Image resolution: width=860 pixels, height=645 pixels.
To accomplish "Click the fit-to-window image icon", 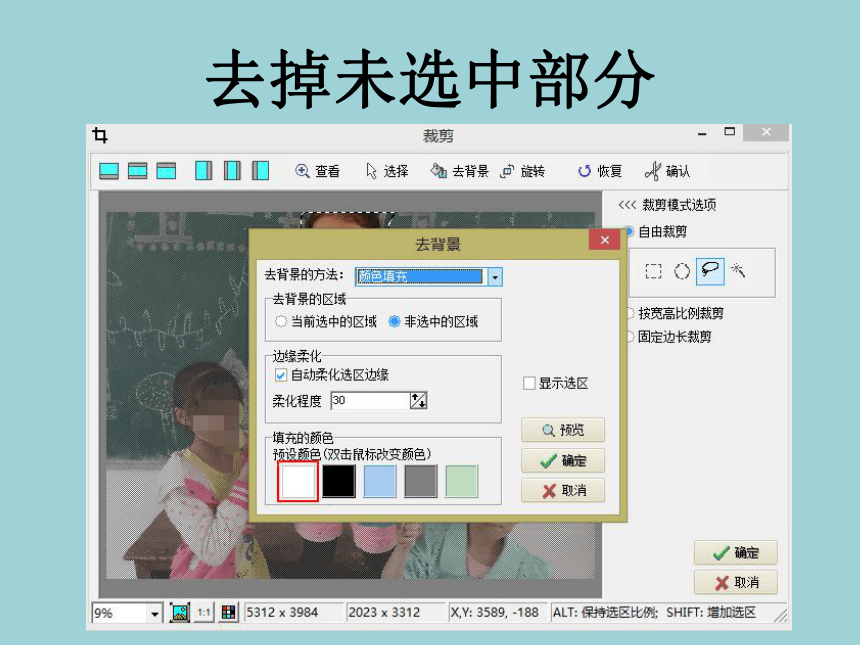I will [179, 612].
